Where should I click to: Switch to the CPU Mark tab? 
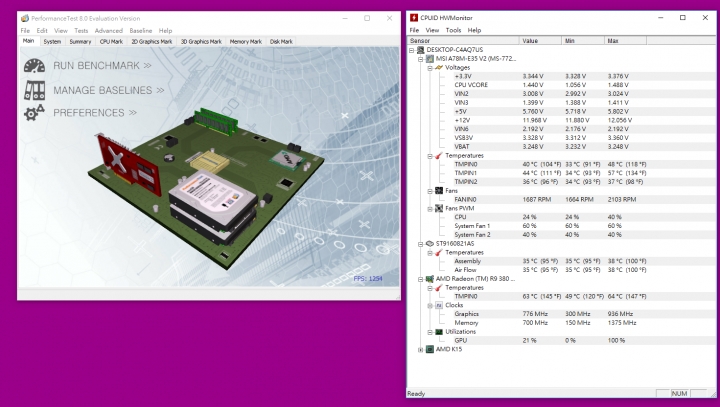pos(111,41)
